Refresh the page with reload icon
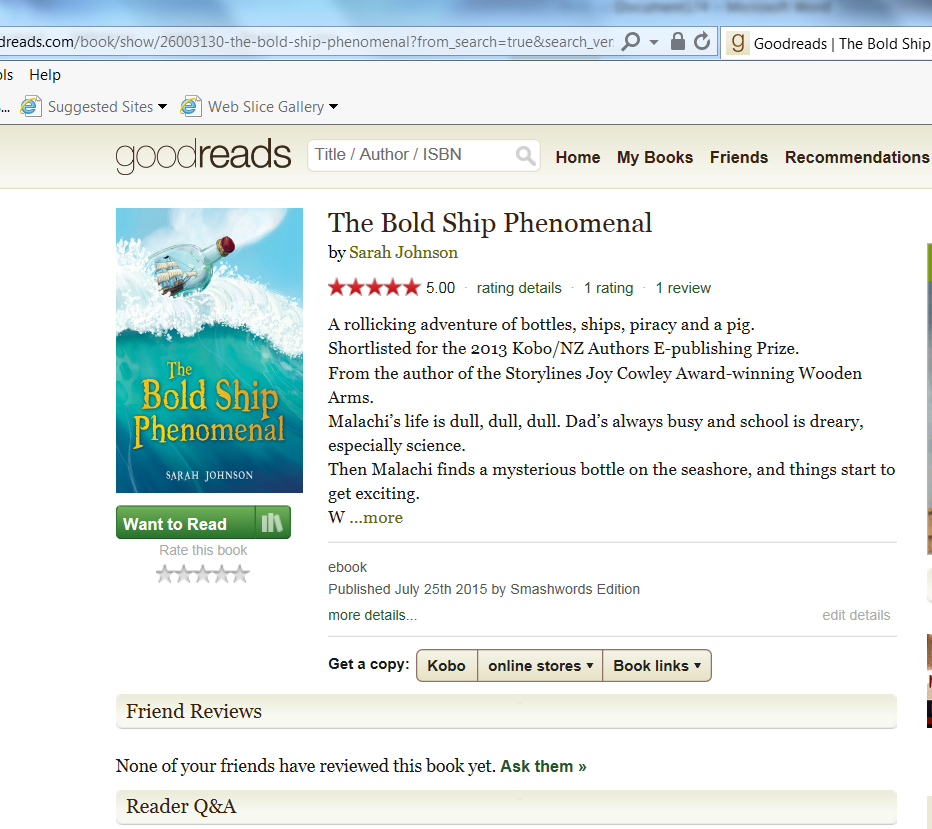The height and width of the screenshot is (829, 932). point(702,41)
